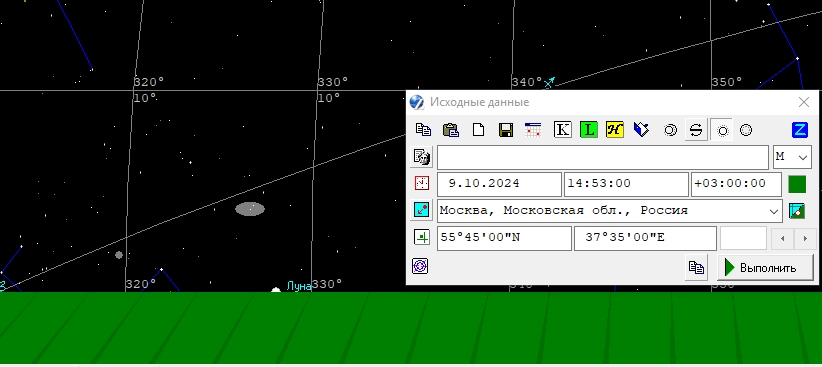
Task: Click the red clock icon beside the date
Action: (x=421, y=183)
